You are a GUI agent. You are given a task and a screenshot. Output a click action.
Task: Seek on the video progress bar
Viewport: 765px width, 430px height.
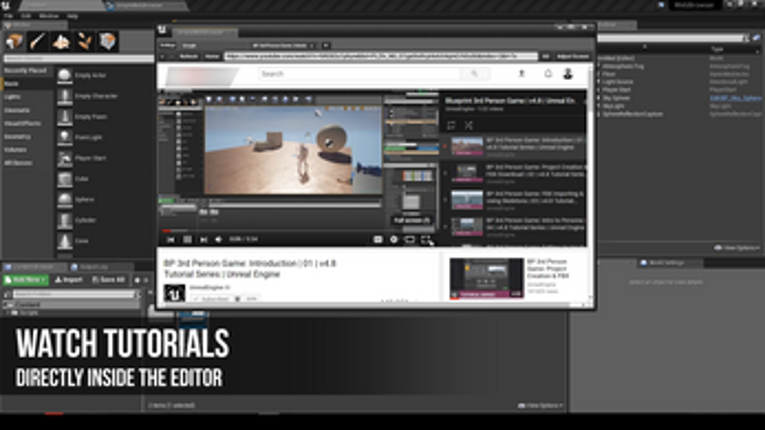[298, 230]
